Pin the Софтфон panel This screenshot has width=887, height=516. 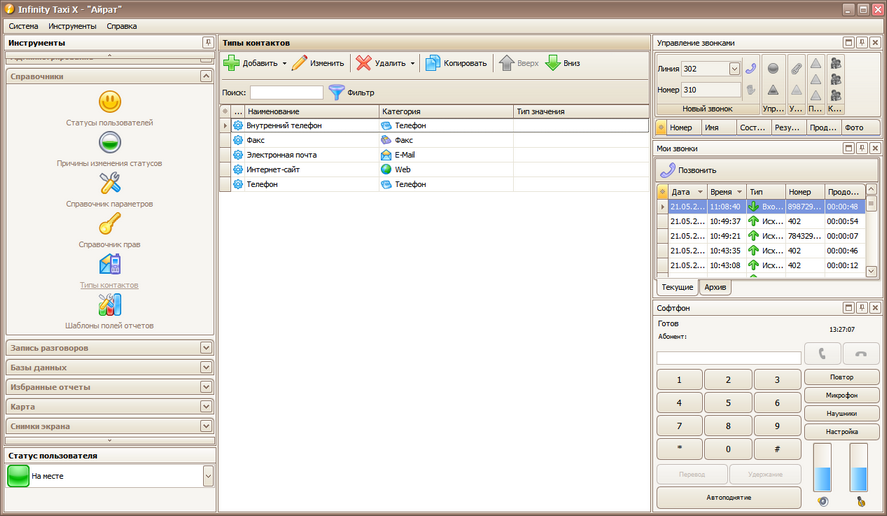862,308
